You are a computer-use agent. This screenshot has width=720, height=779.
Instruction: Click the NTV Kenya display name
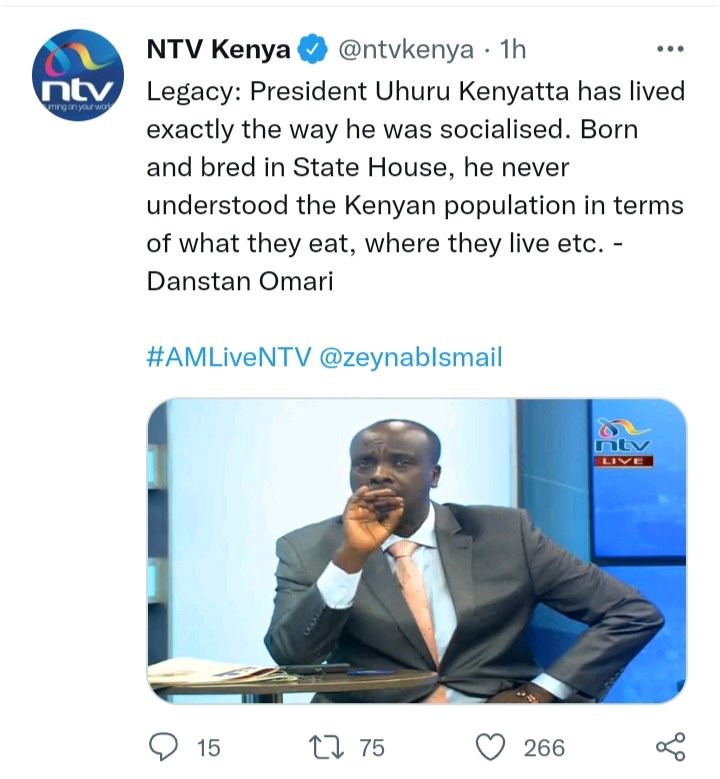pyautogui.click(x=218, y=49)
